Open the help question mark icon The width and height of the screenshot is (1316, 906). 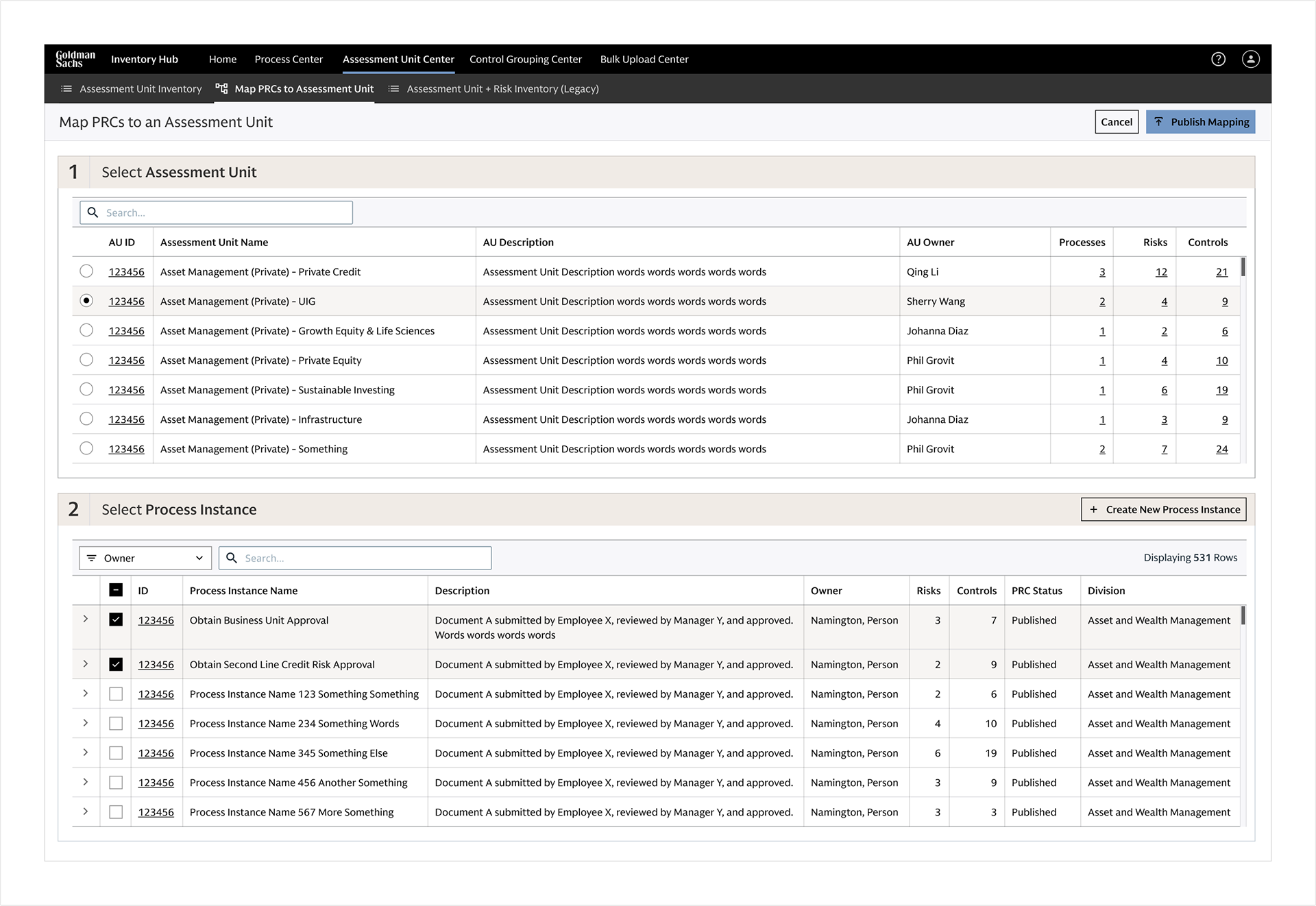(1218, 59)
